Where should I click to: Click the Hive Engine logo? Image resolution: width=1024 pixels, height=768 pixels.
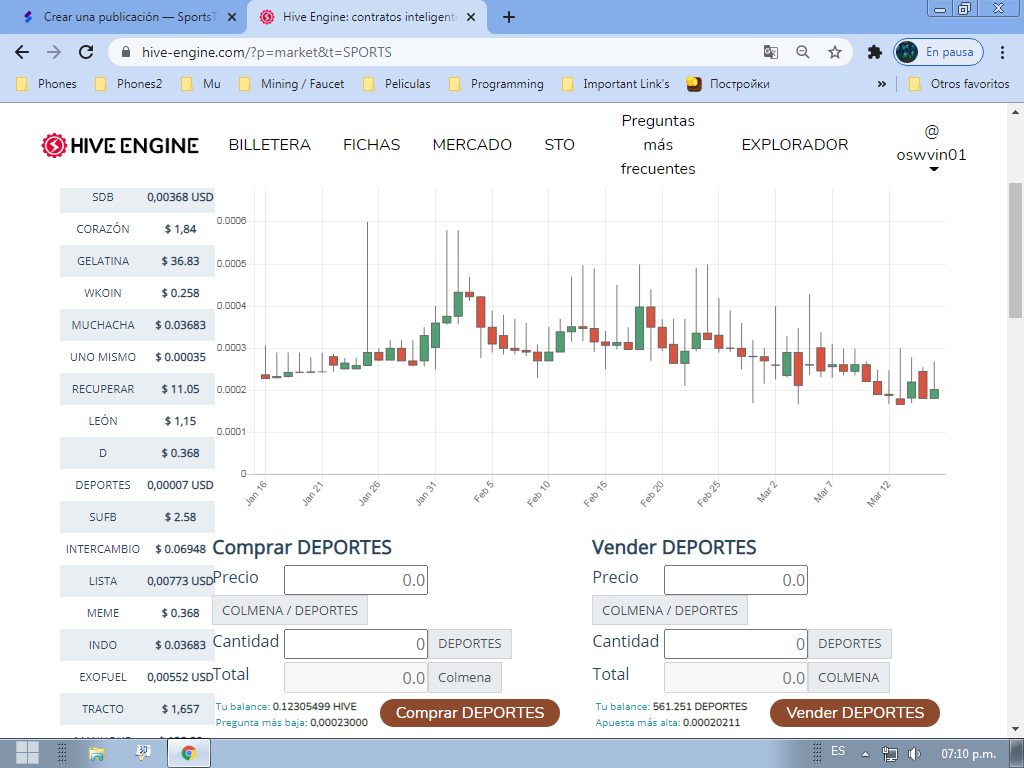120,145
